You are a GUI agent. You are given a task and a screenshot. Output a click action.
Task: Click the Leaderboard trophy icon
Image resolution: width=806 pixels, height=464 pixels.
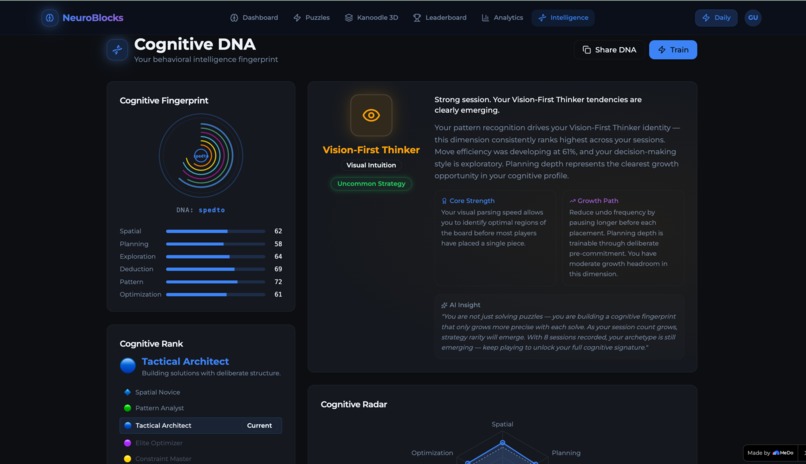point(417,17)
